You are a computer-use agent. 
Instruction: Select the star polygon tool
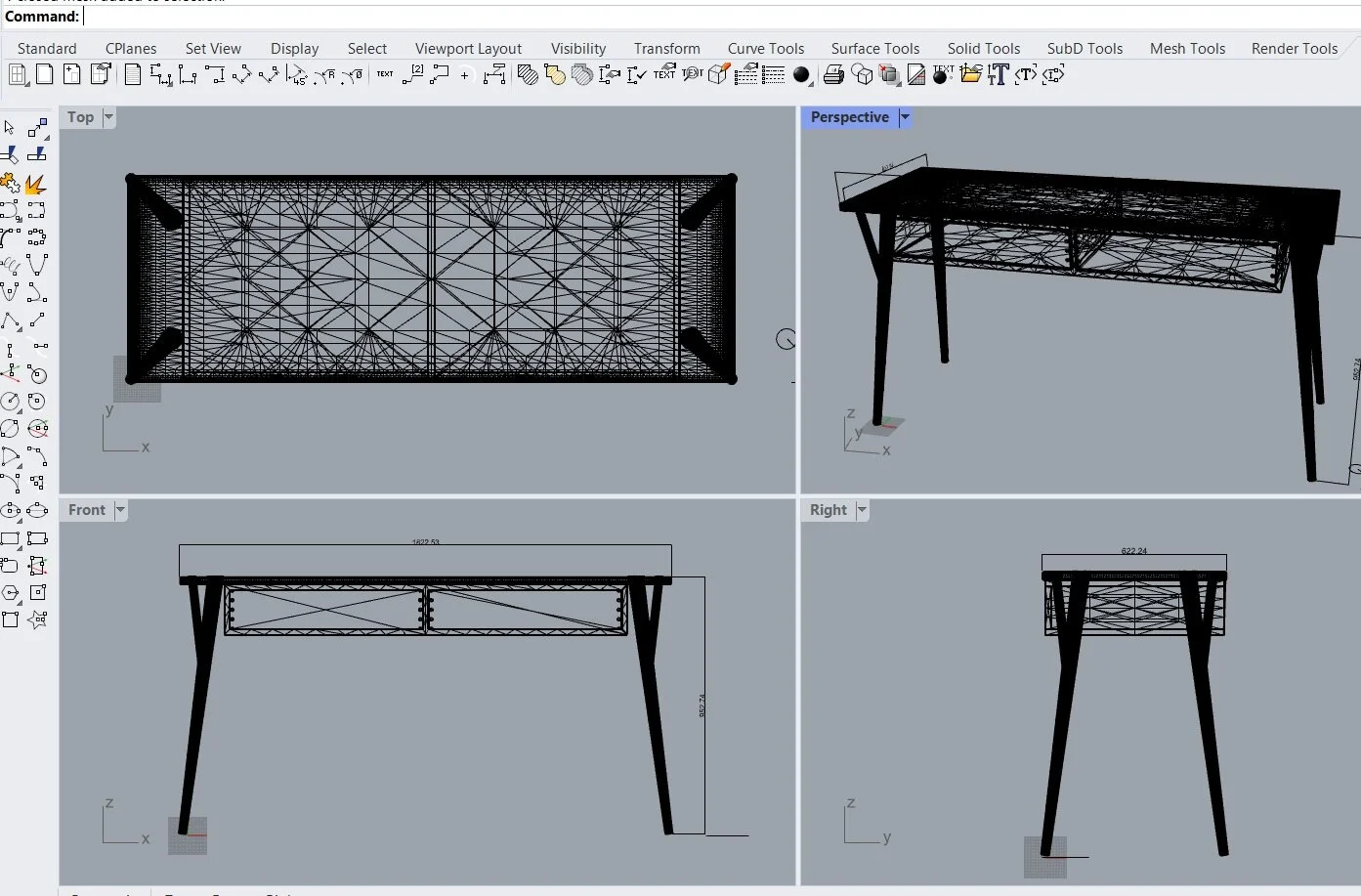[37, 619]
